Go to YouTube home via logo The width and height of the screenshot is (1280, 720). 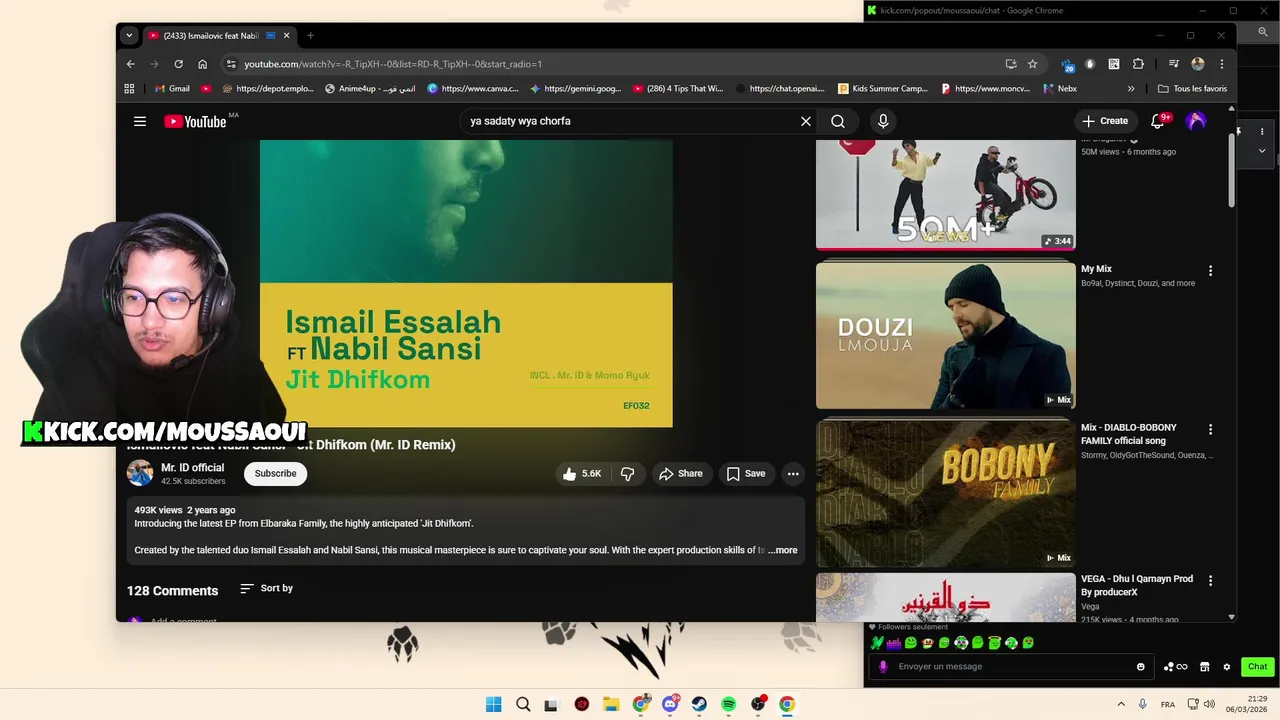(195, 121)
